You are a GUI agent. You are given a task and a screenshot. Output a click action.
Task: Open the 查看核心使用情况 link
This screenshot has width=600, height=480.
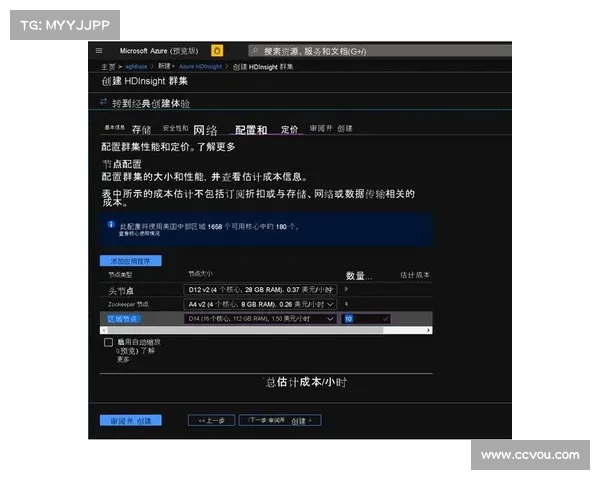pos(139,233)
